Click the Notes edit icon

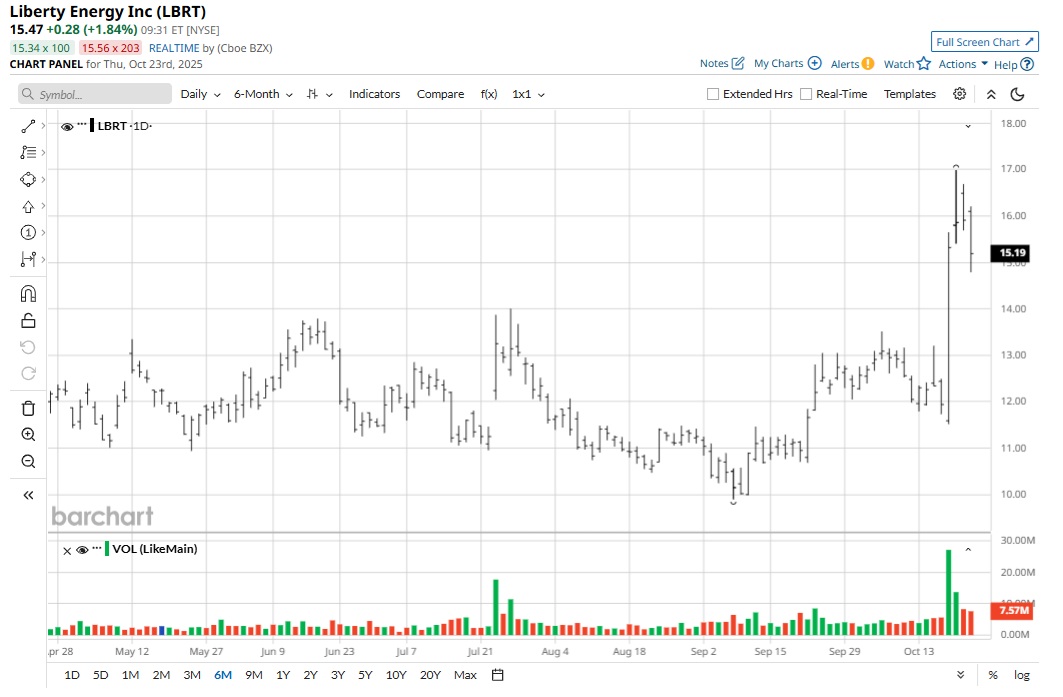738,63
